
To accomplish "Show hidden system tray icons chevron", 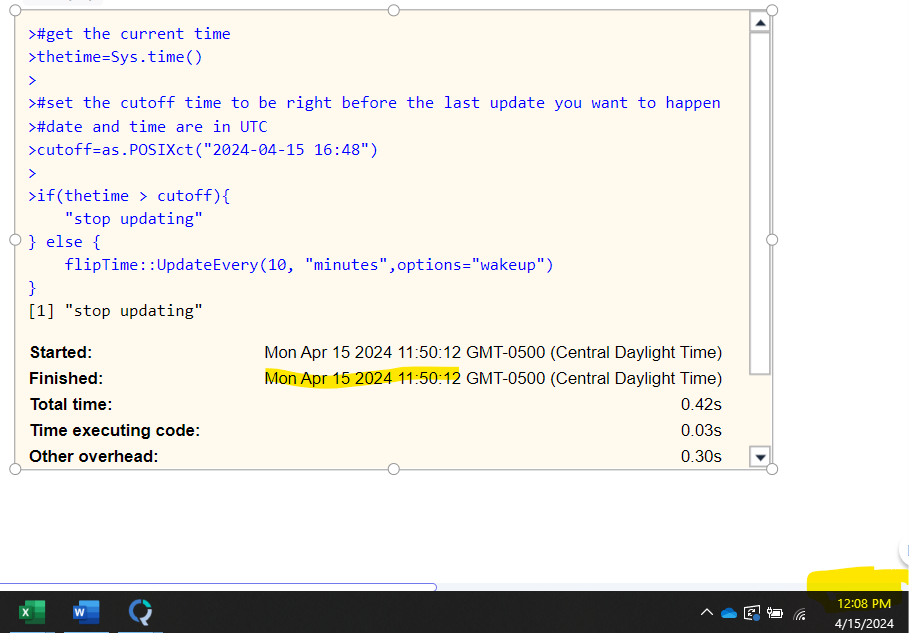I will click(707, 613).
